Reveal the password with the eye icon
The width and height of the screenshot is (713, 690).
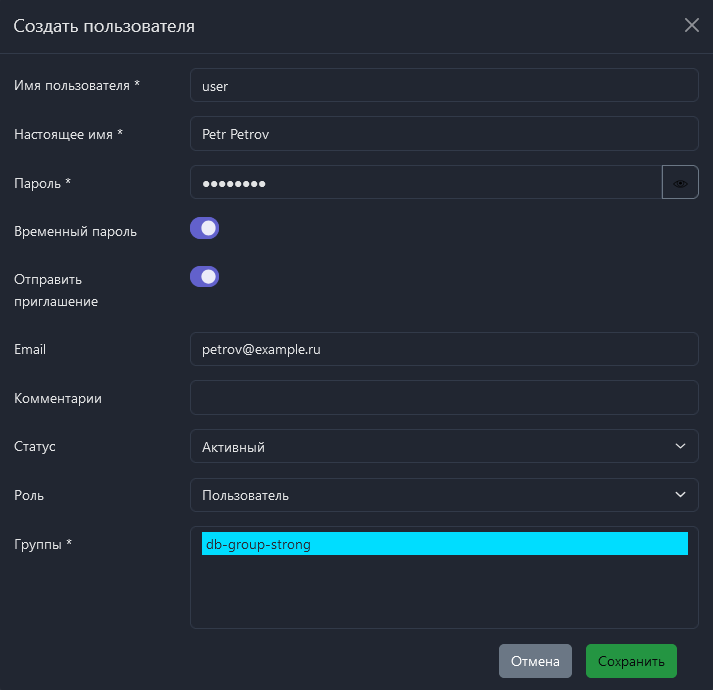click(x=680, y=183)
